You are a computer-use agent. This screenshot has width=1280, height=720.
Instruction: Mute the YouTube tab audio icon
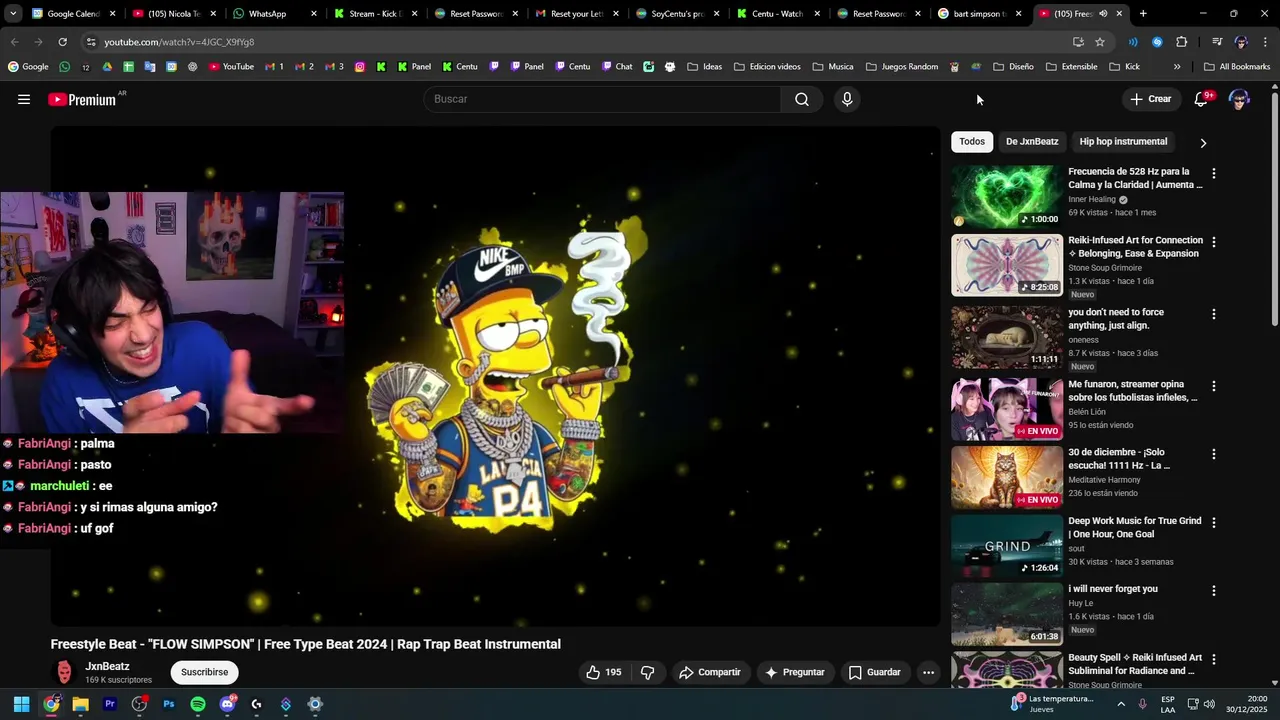click(x=1103, y=14)
